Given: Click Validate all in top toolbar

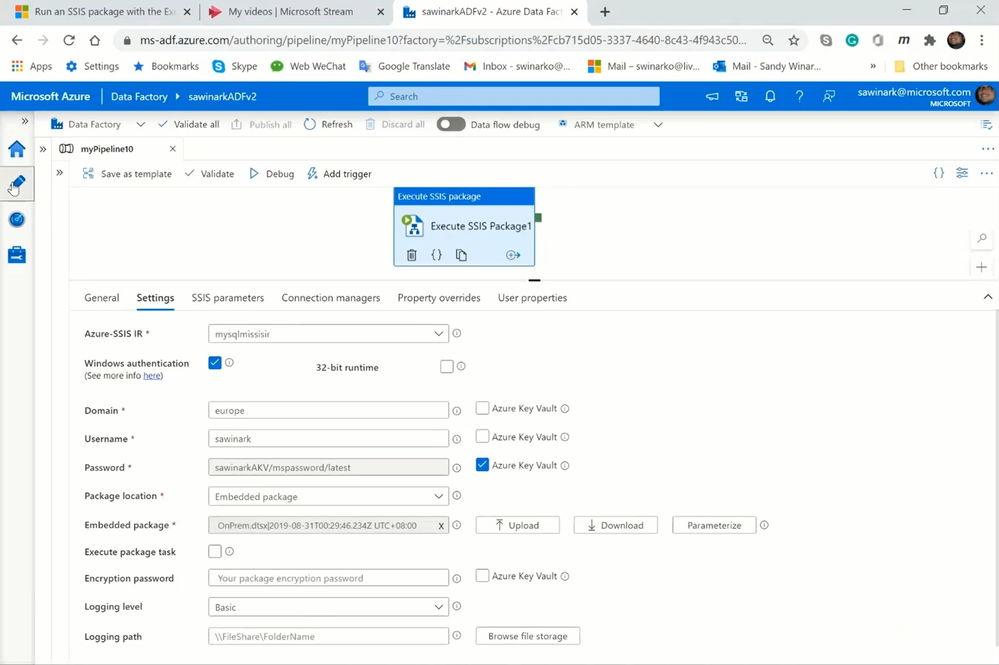Looking at the screenshot, I should tap(189, 124).
